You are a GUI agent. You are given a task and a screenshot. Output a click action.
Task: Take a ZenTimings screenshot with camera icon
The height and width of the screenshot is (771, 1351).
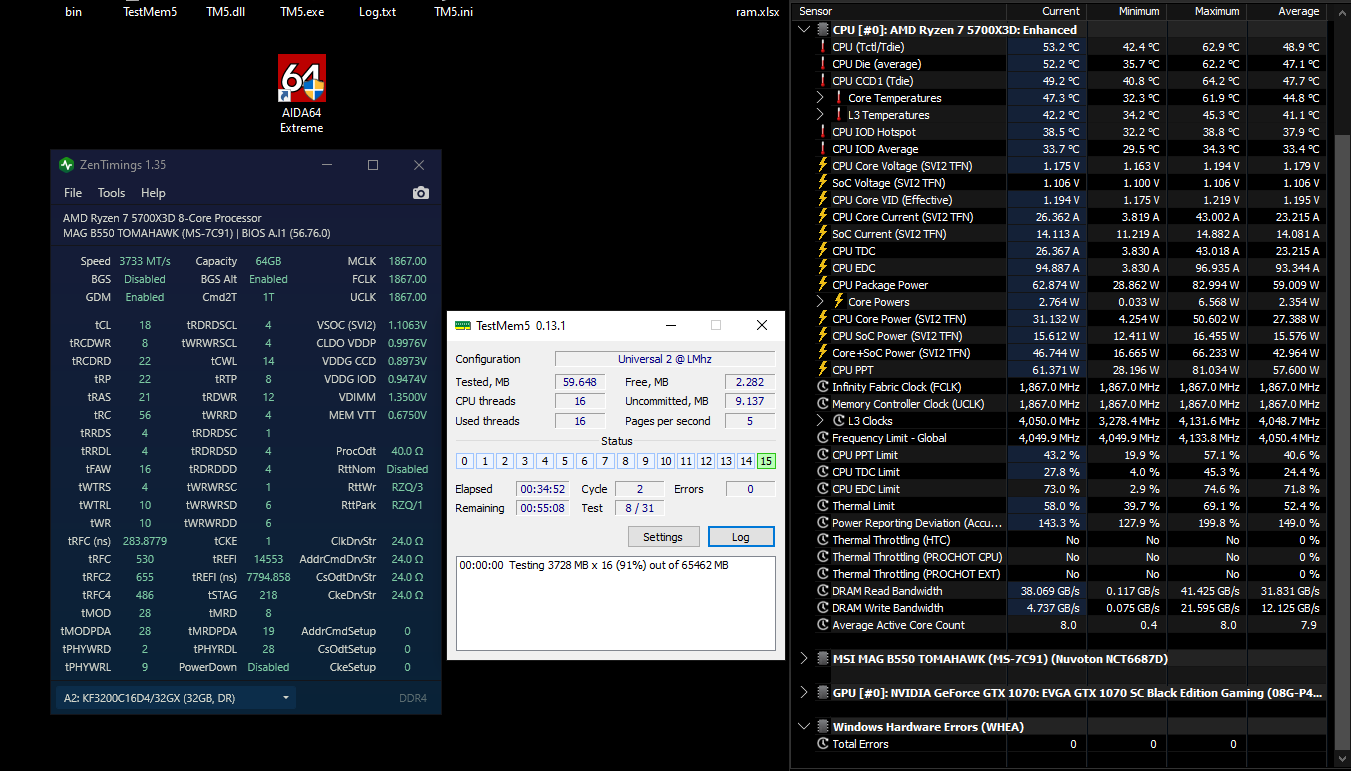(421, 193)
